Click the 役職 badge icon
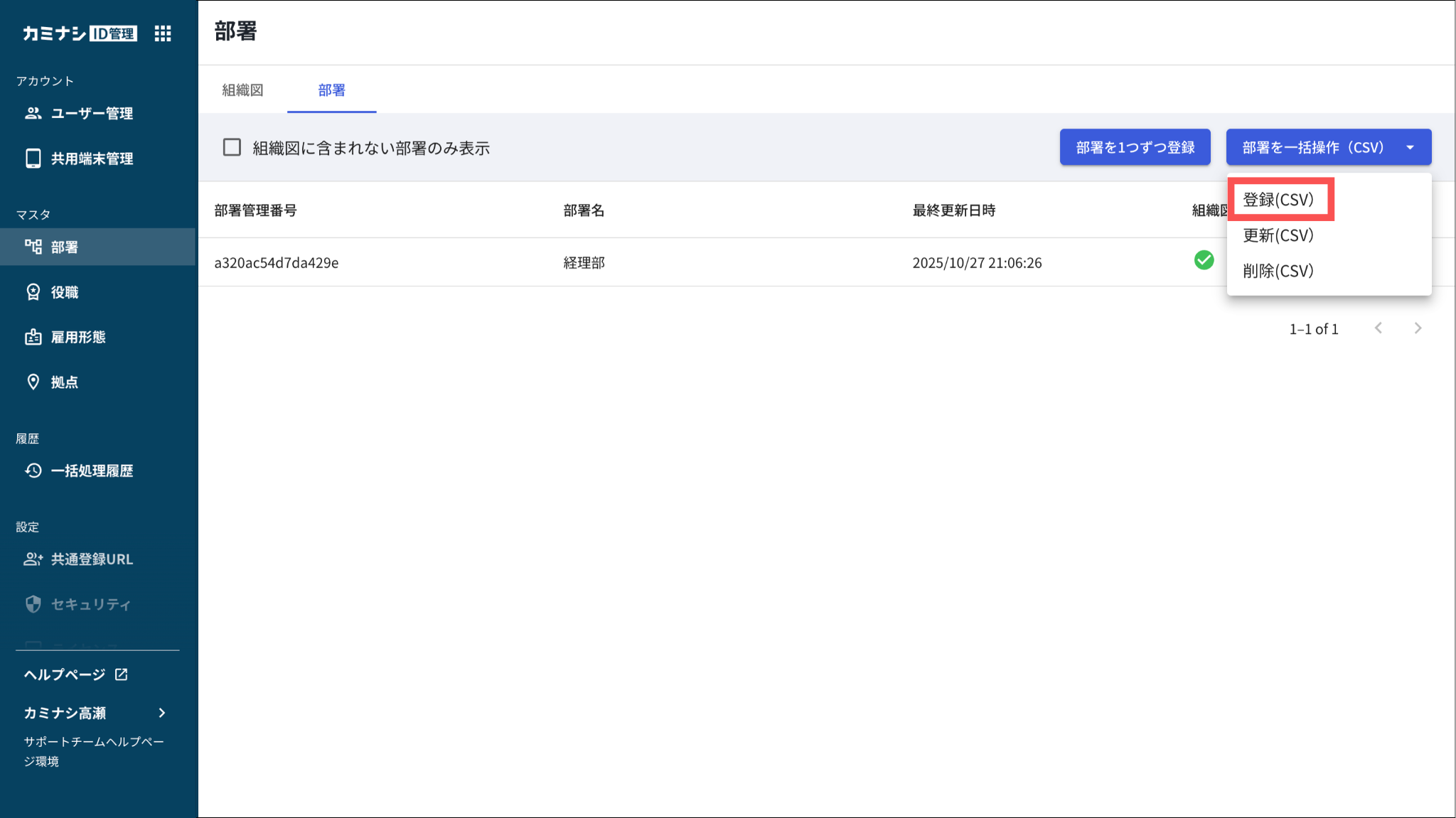 pos(33,292)
